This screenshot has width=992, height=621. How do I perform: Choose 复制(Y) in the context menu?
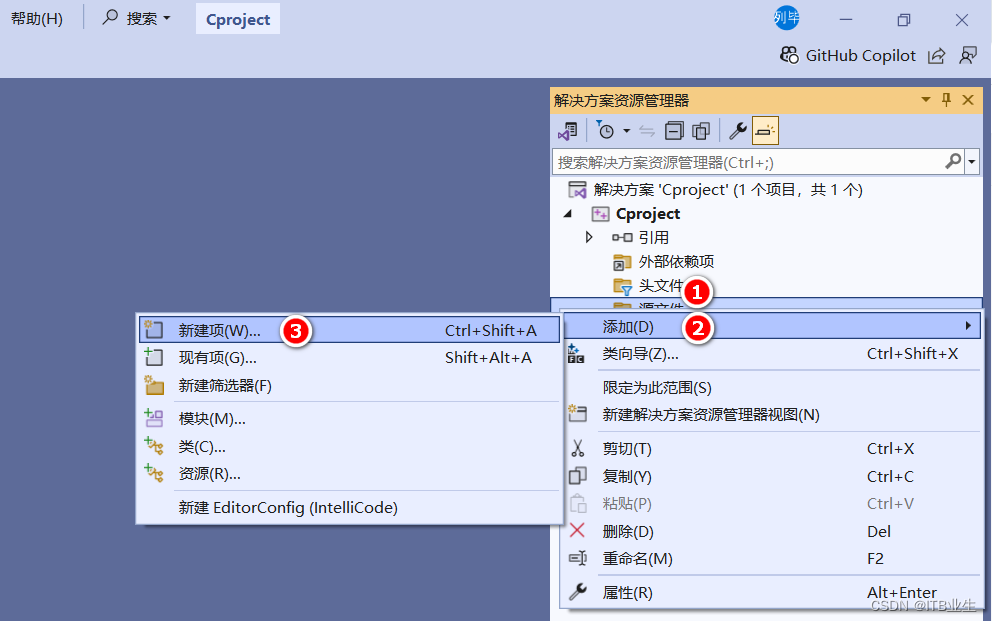click(x=772, y=476)
